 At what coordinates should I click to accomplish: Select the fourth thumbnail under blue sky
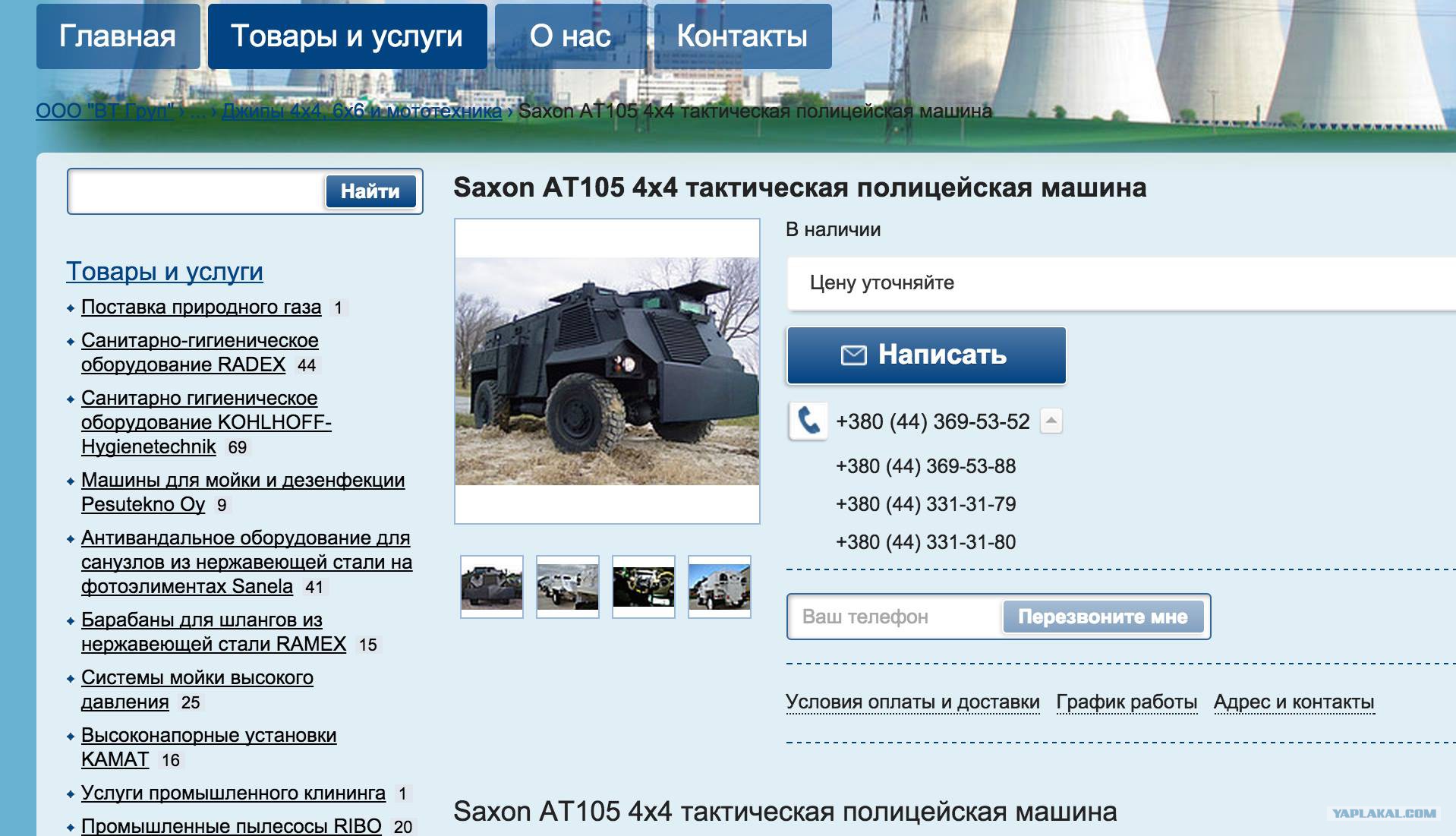click(x=720, y=587)
